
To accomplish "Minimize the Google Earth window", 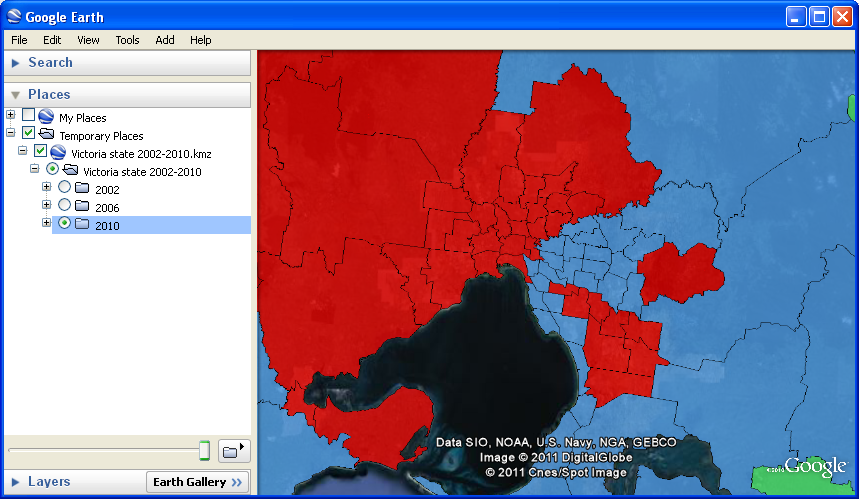I will (x=795, y=16).
